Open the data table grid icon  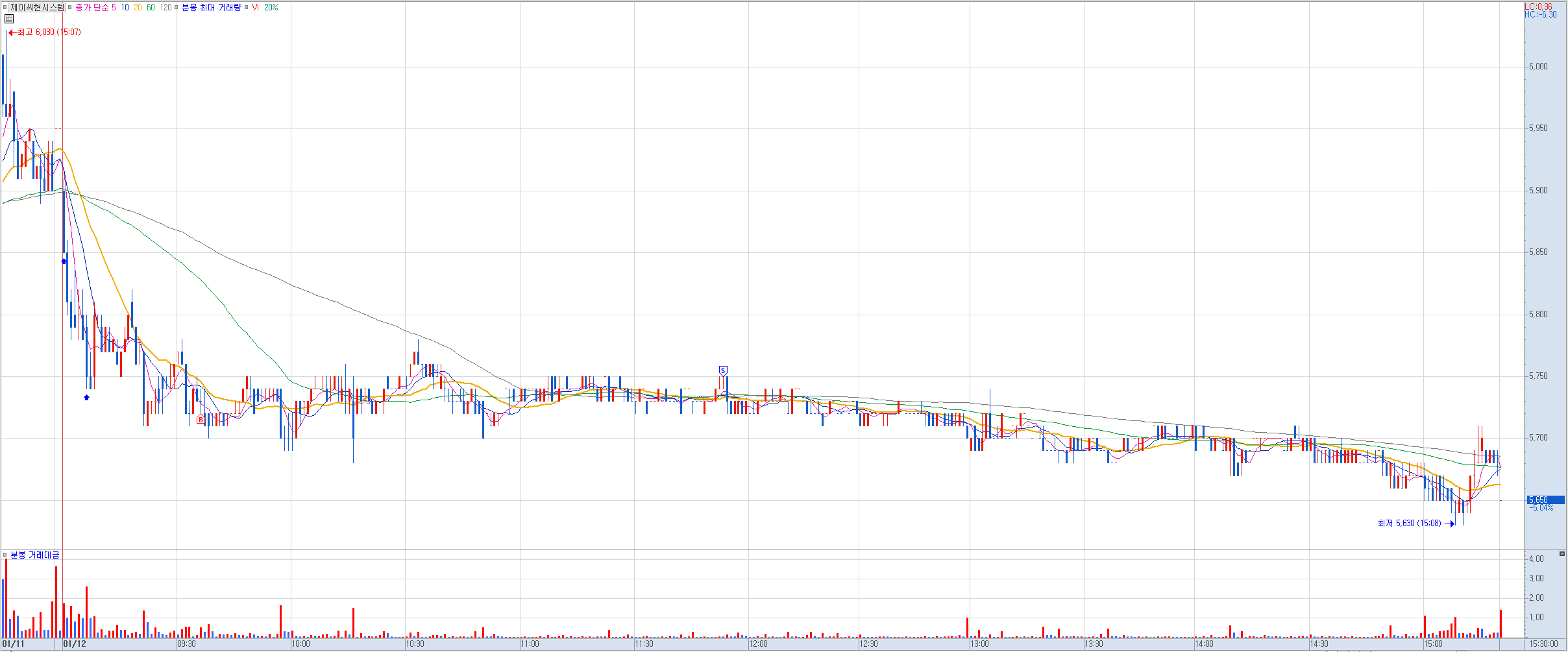(x=9, y=19)
